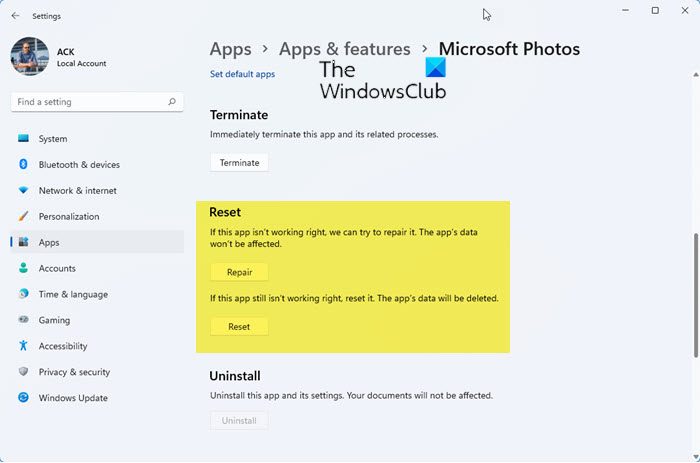Click the Gaming controller icon

[23, 320]
